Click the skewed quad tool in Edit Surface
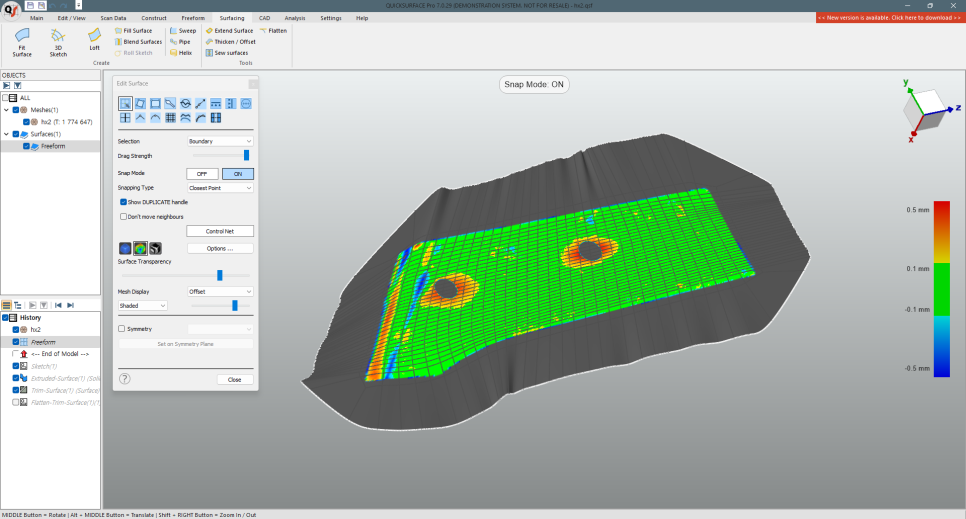 tap(140, 104)
